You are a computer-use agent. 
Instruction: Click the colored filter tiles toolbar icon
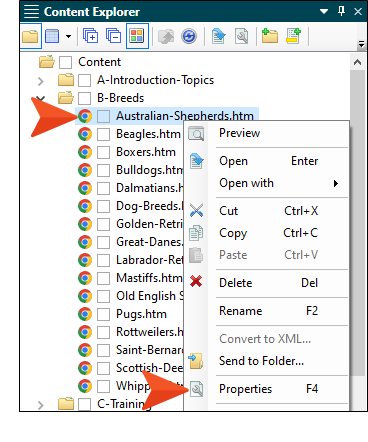pyautogui.click(x=137, y=36)
